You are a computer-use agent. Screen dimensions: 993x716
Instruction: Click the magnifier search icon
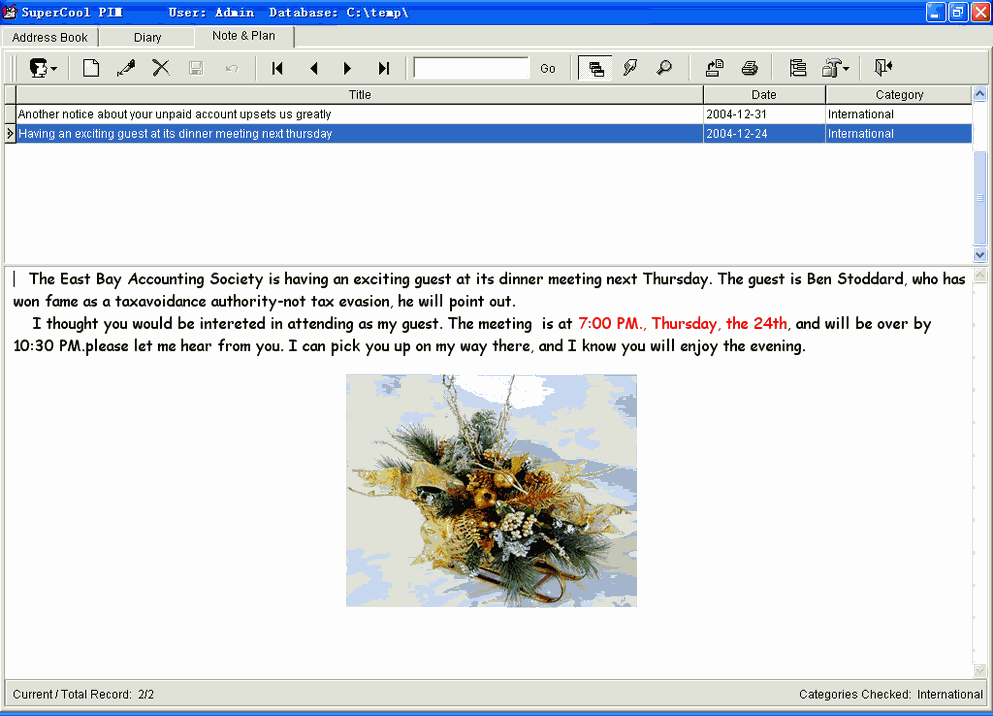pyautogui.click(x=664, y=68)
